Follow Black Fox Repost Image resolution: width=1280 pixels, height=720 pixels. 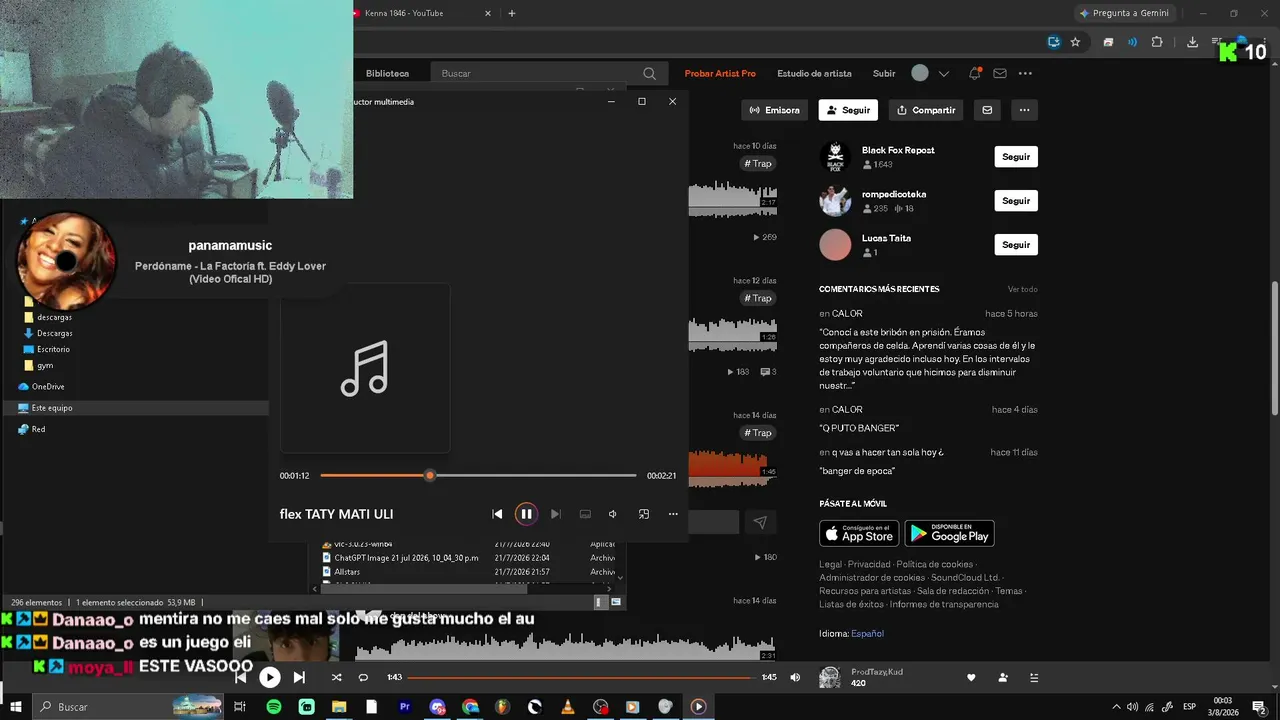pyautogui.click(x=1016, y=157)
